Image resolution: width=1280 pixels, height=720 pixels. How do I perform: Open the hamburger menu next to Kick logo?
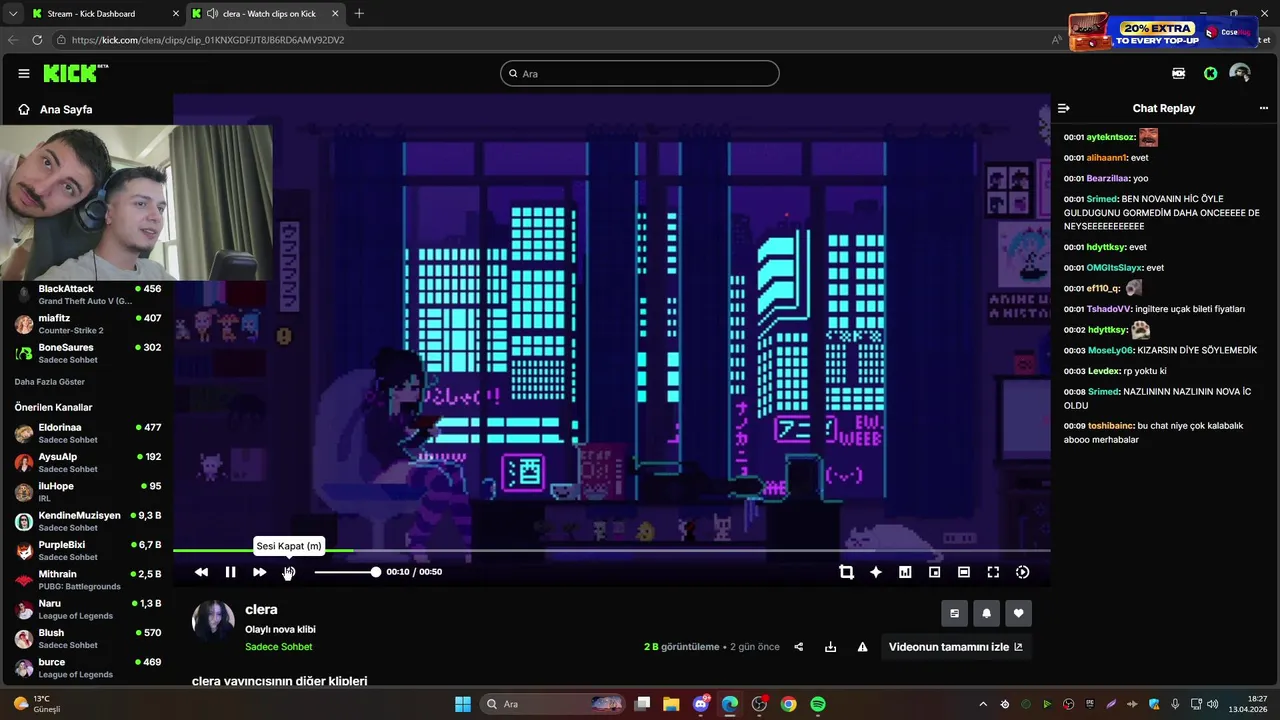[x=24, y=73]
